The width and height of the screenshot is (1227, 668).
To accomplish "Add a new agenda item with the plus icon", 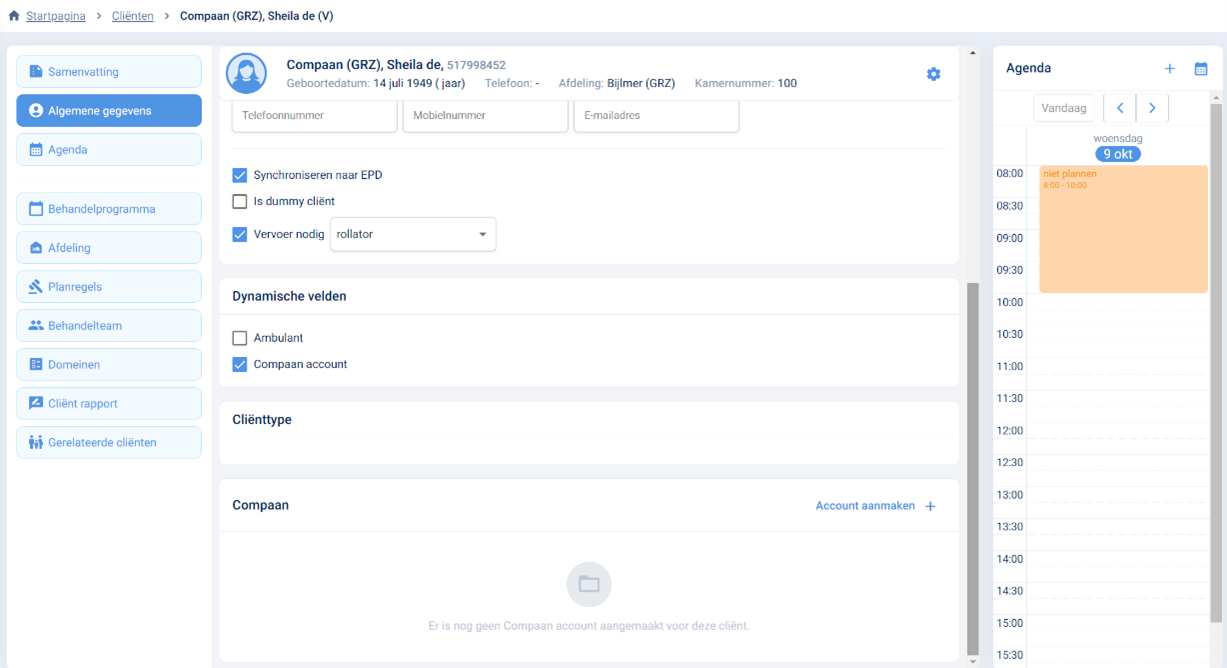I will coord(1169,69).
